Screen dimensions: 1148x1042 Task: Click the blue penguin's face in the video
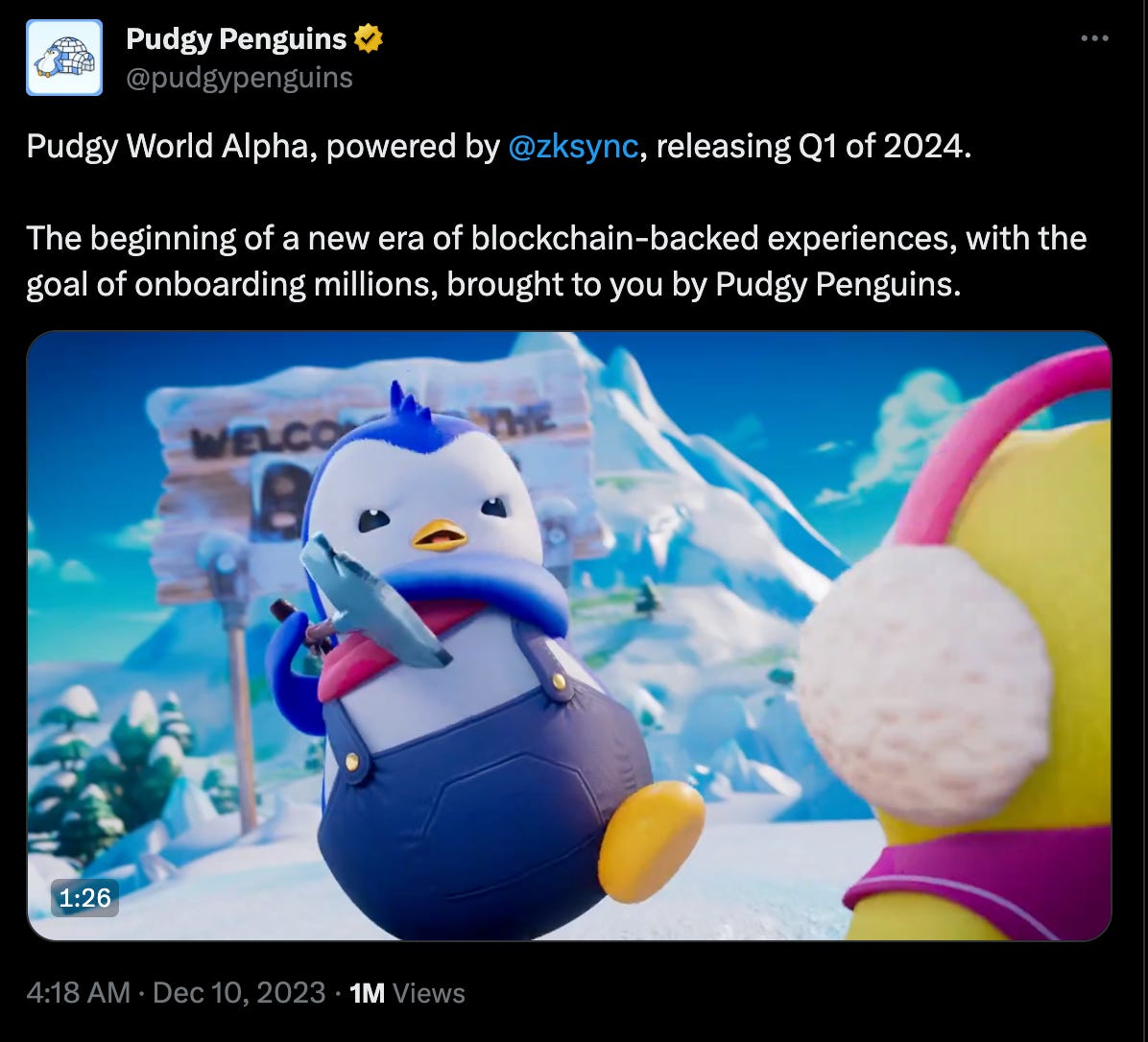coord(428,509)
